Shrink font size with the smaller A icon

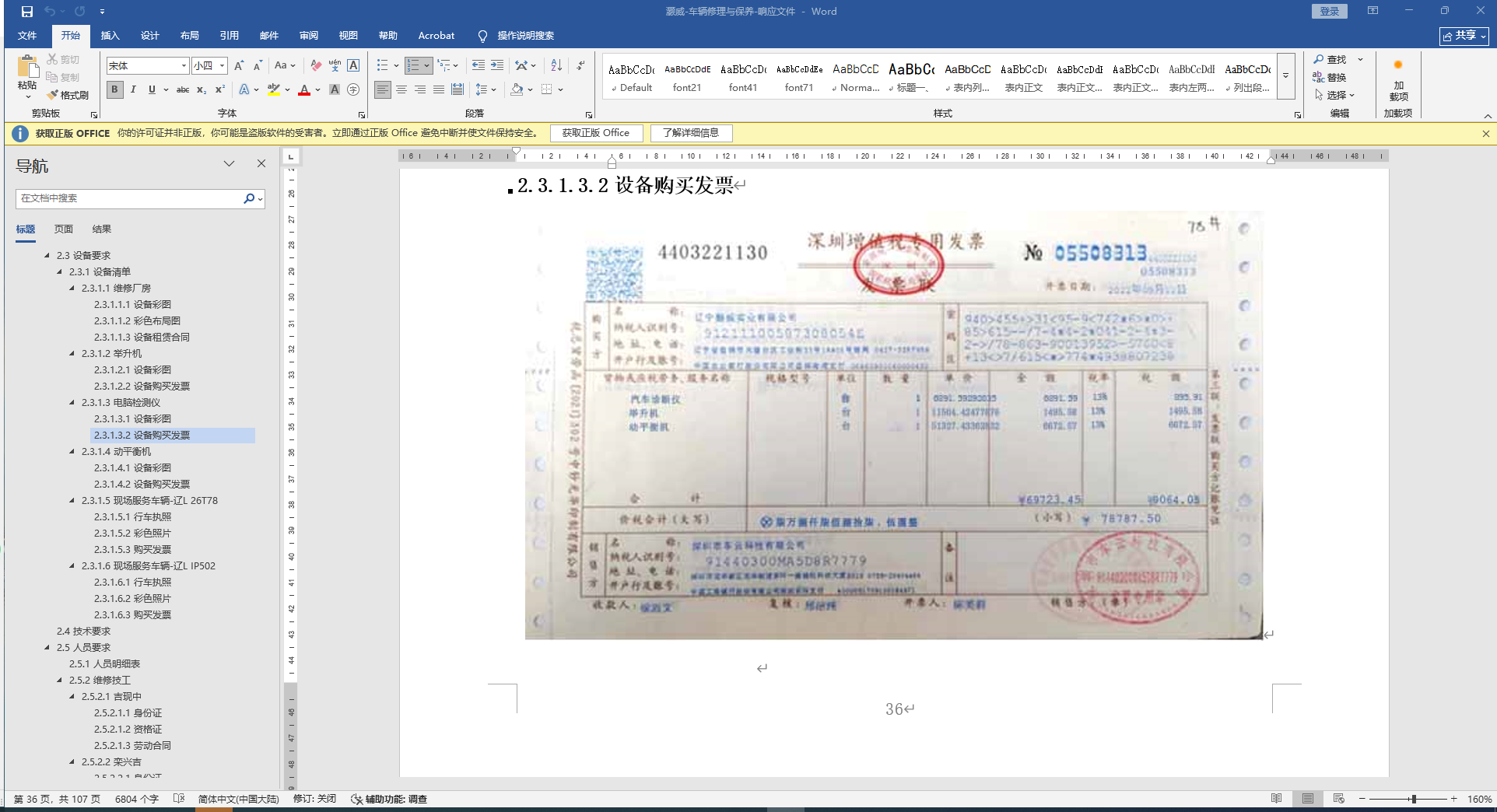(x=258, y=66)
